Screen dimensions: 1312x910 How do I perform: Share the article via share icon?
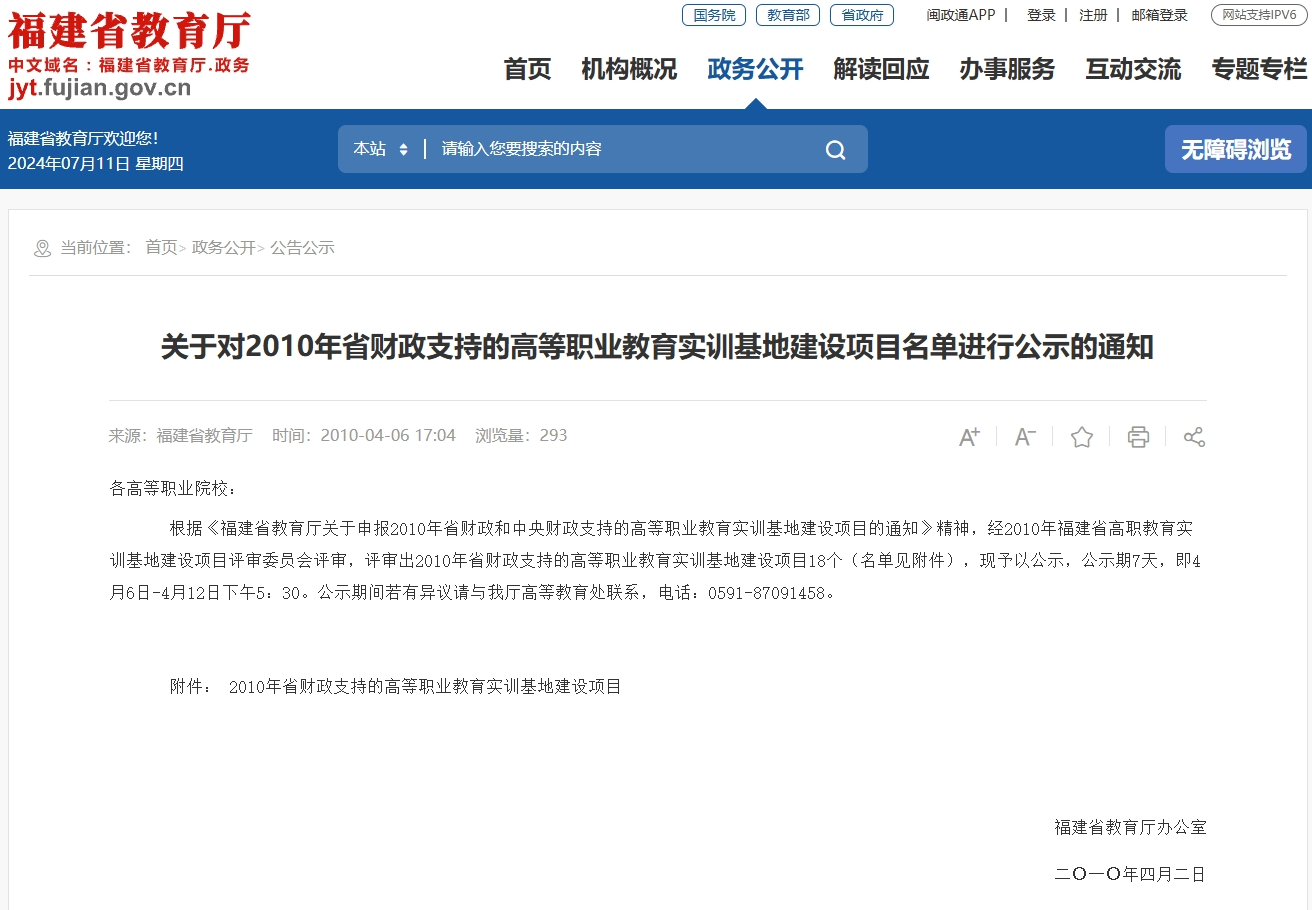point(1194,437)
